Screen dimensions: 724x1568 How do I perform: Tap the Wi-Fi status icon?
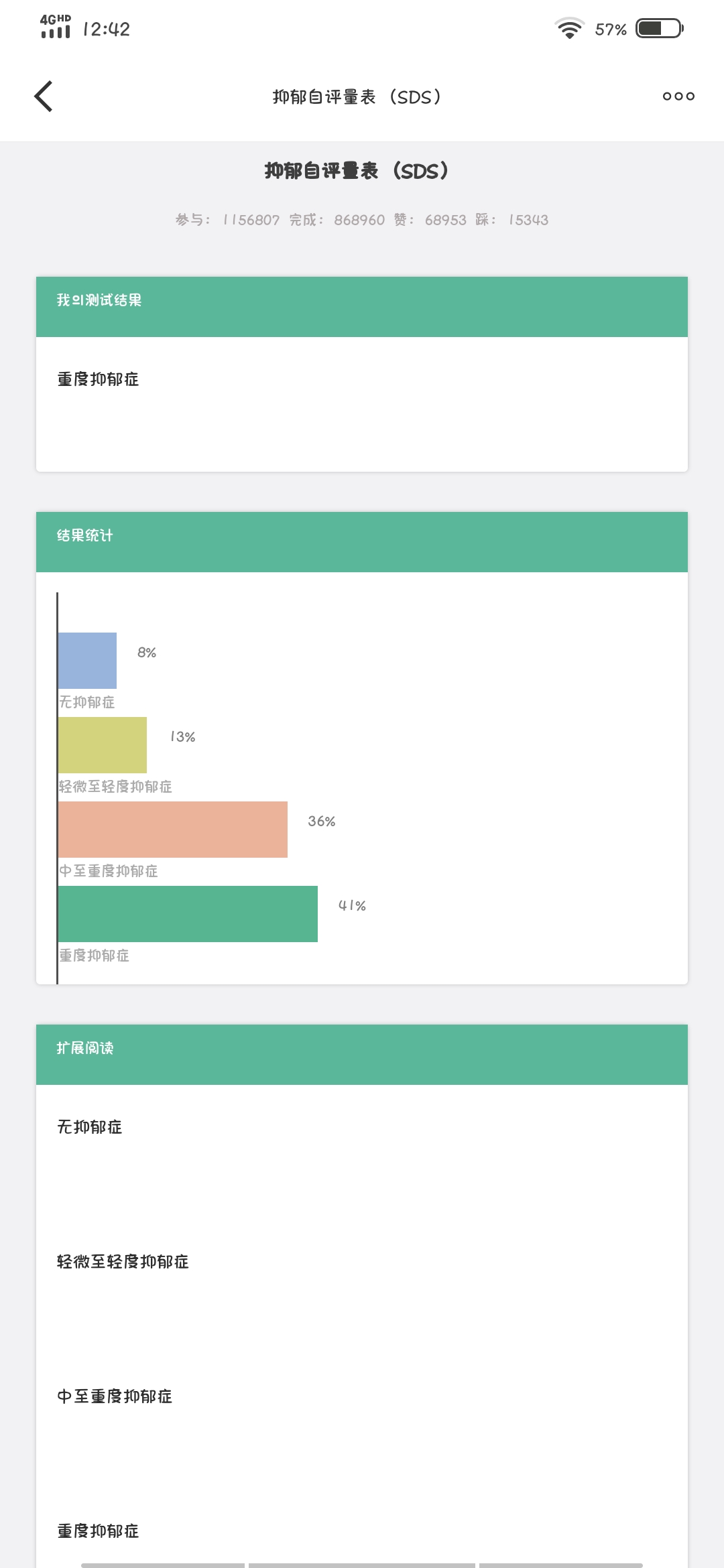(x=569, y=28)
